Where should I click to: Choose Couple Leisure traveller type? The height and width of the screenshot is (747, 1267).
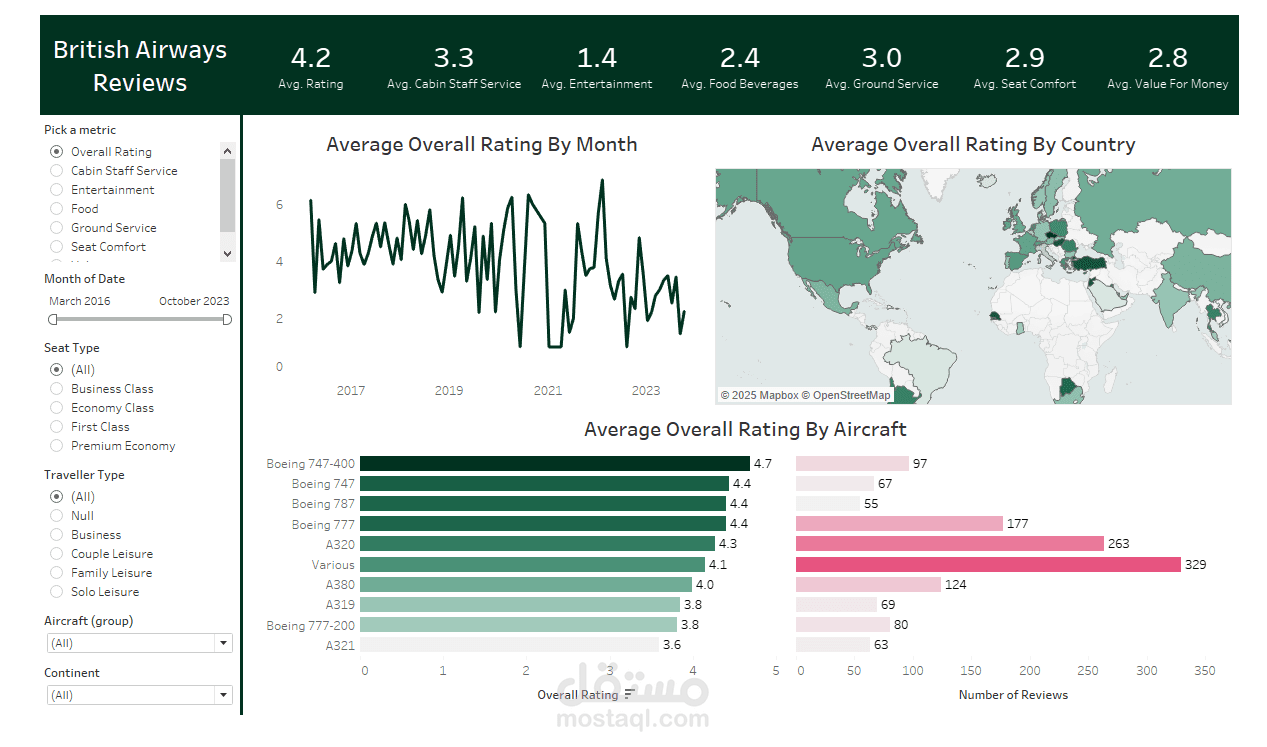[56, 554]
